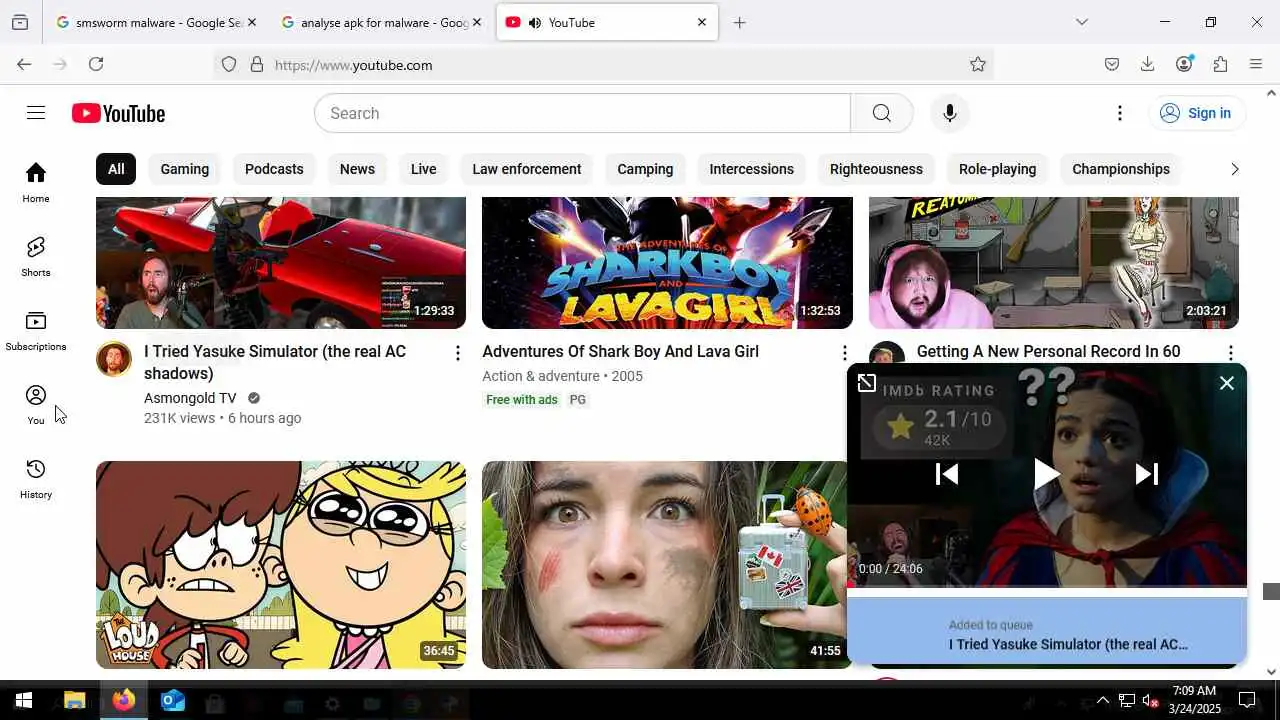Click the YouTube logo
The width and height of the screenshot is (1280, 720).
click(x=118, y=113)
